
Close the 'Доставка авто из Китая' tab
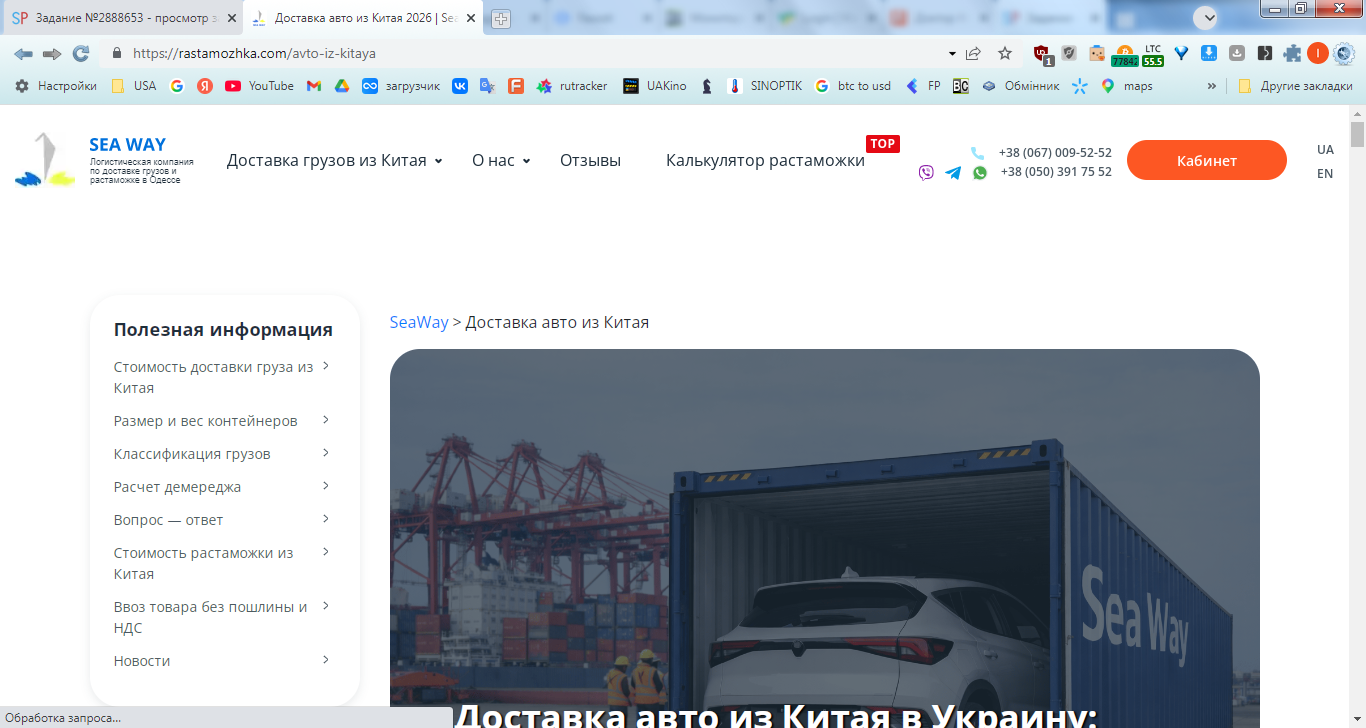471,18
